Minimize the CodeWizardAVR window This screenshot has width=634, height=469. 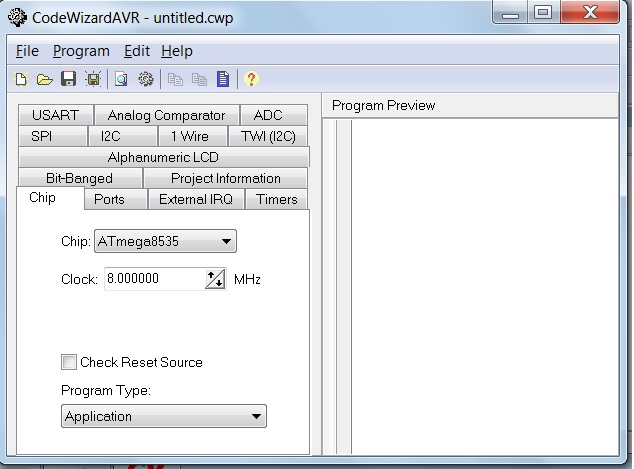point(510,13)
